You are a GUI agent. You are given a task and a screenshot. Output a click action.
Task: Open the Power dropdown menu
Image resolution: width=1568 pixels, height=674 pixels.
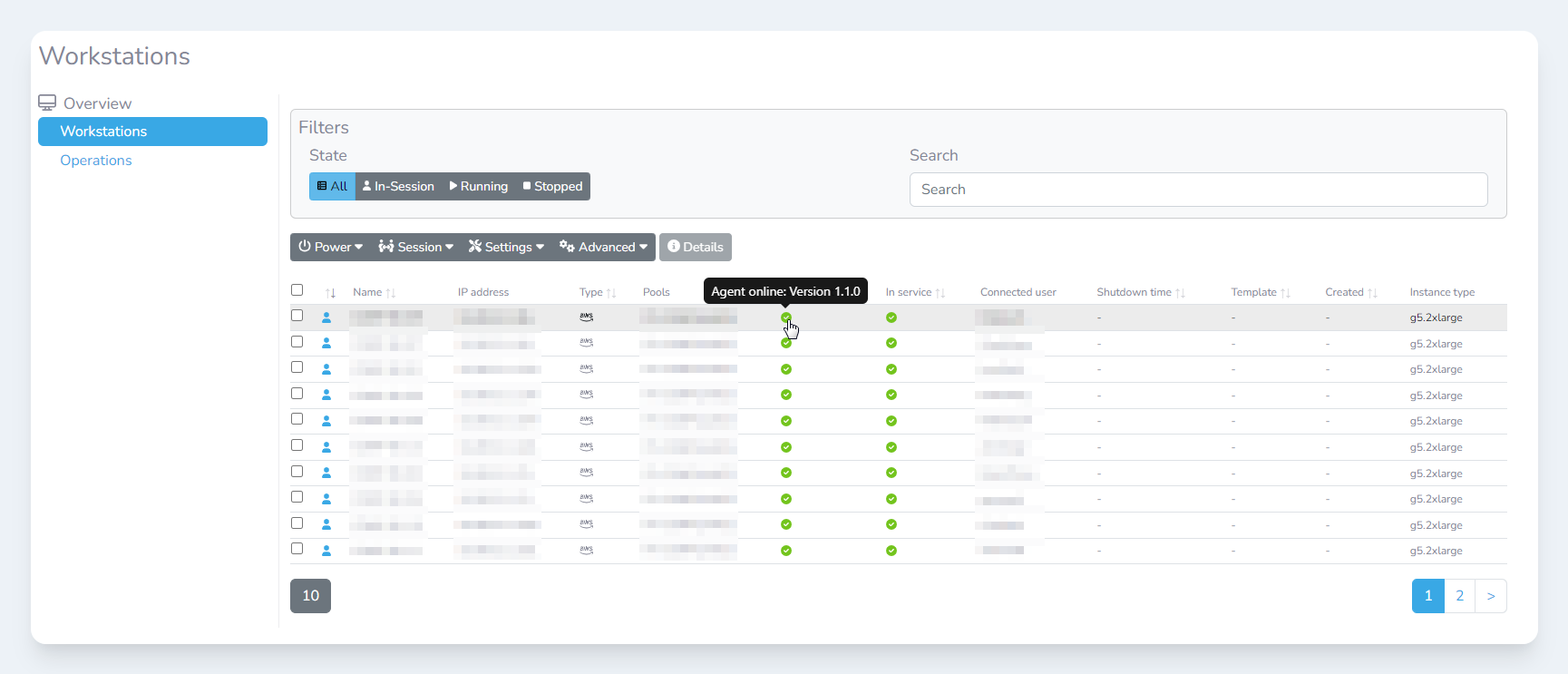pos(331,247)
